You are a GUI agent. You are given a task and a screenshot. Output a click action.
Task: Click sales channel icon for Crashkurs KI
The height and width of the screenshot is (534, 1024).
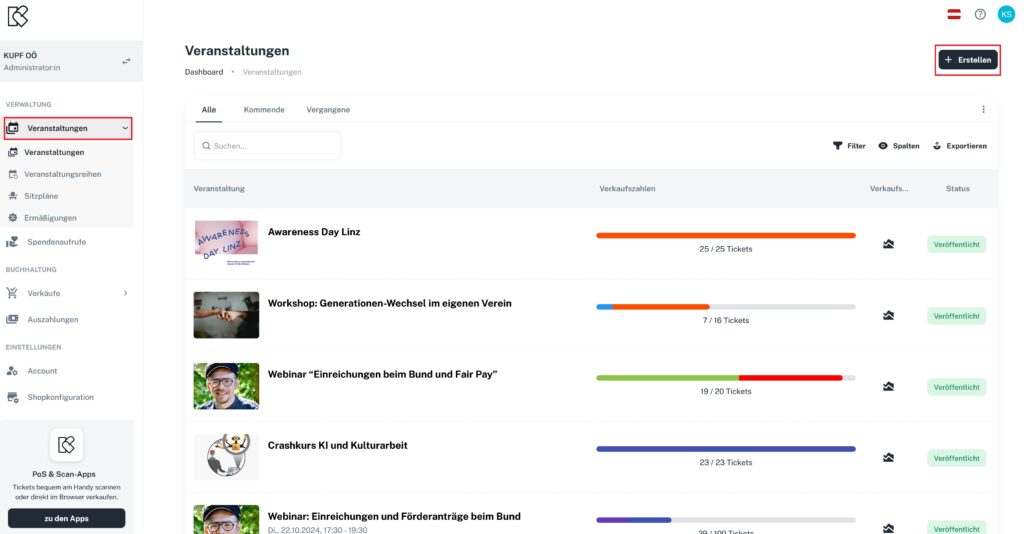888,458
